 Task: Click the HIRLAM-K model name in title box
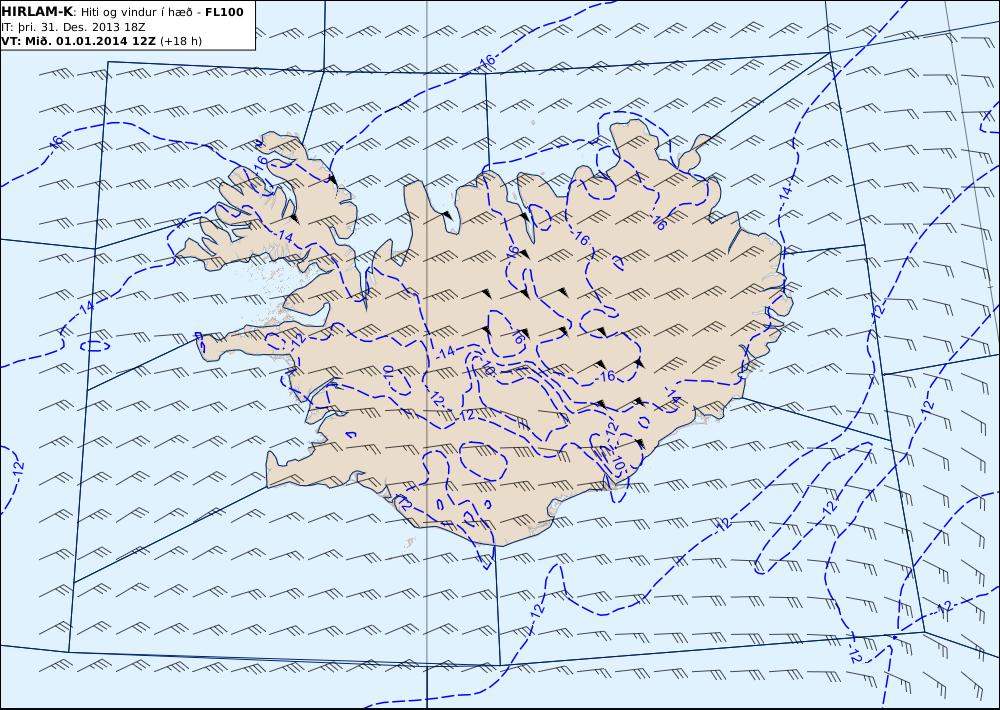(x=38, y=11)
